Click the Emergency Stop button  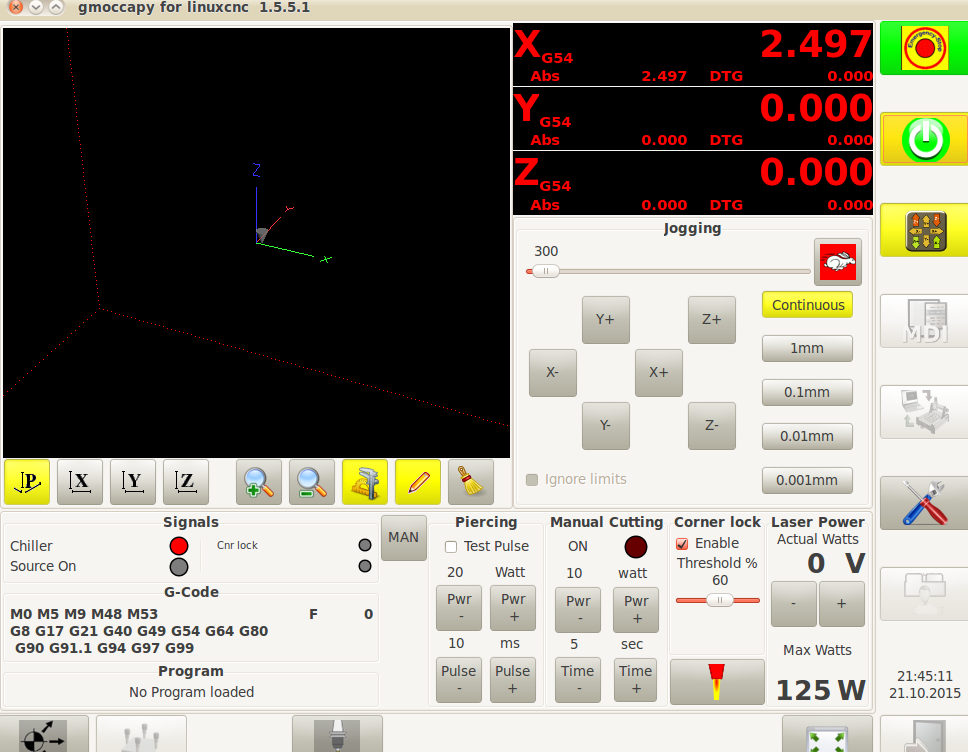tap(924, 48)
